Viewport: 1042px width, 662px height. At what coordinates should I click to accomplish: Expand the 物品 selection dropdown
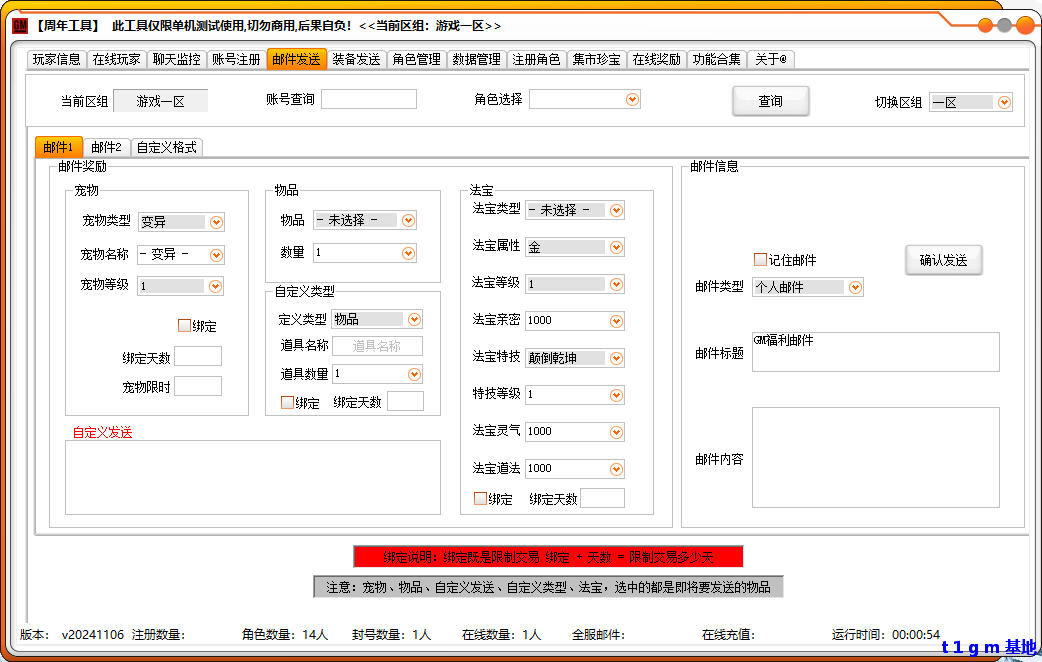408,220
